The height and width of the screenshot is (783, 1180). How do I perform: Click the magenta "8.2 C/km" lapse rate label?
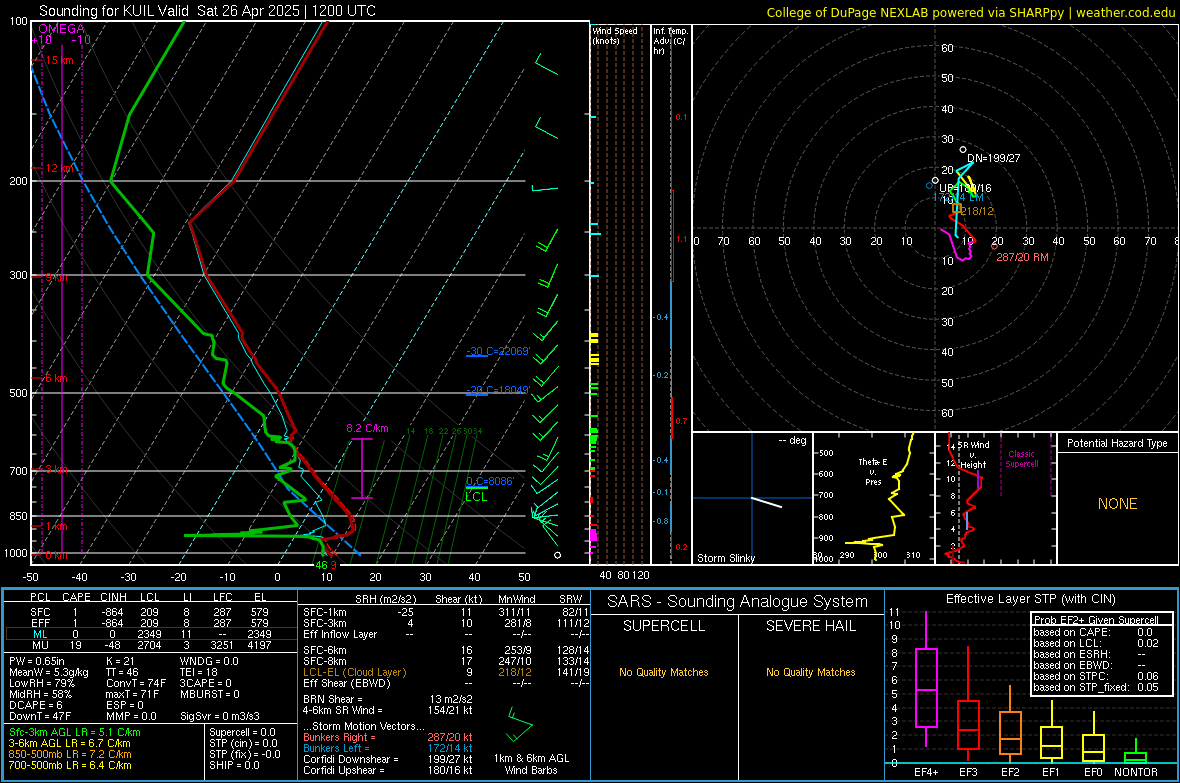pos(367,428)
